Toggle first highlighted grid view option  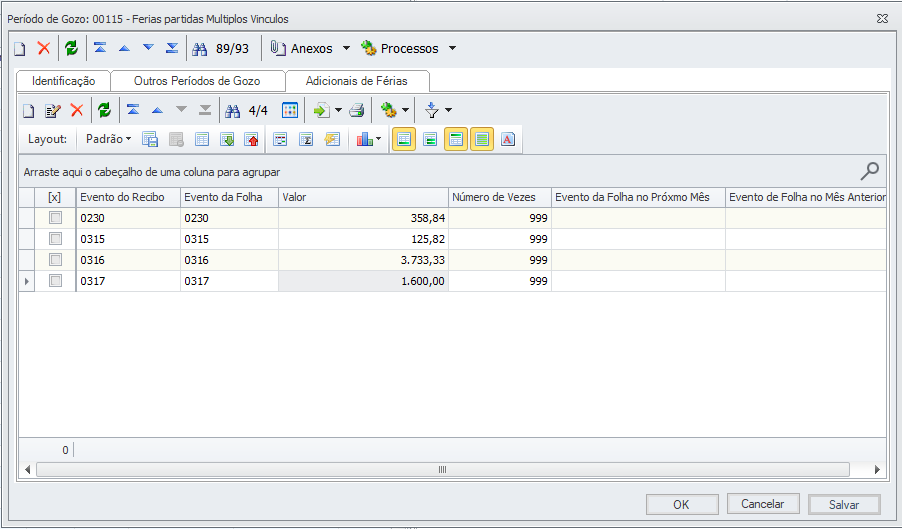404,139
